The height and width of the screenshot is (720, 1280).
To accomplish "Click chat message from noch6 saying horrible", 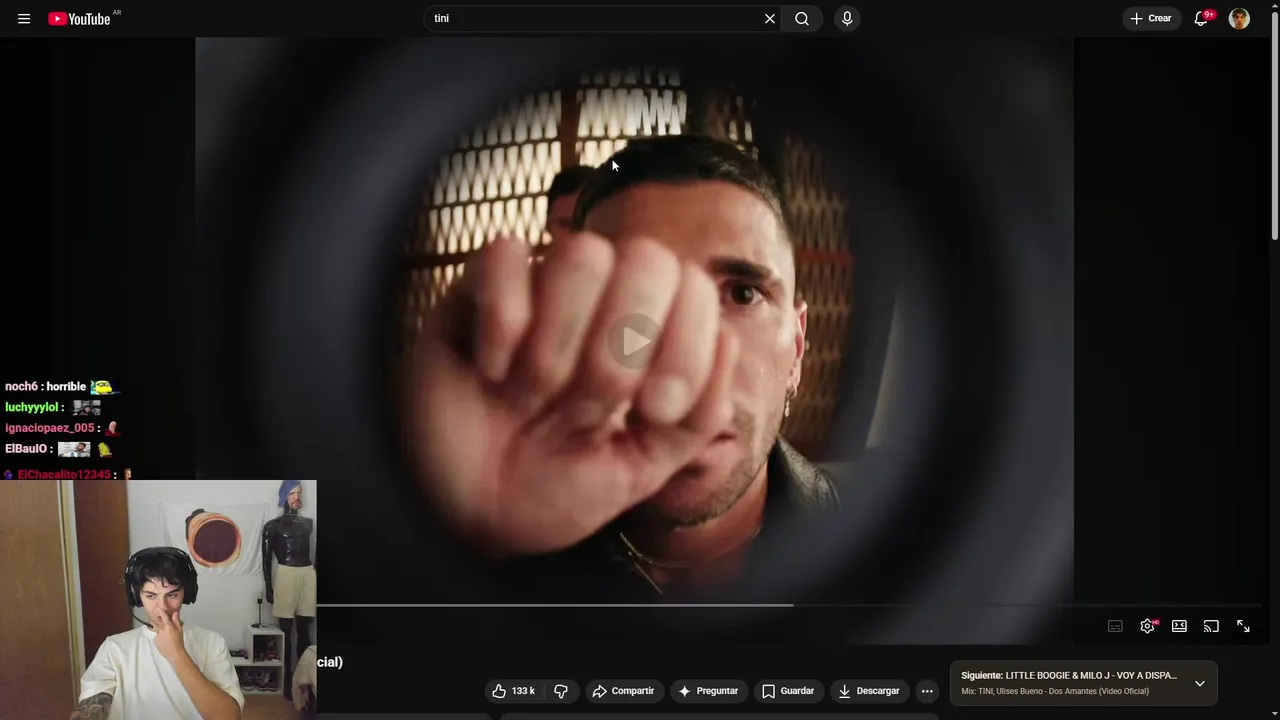I will pos(61,387).
